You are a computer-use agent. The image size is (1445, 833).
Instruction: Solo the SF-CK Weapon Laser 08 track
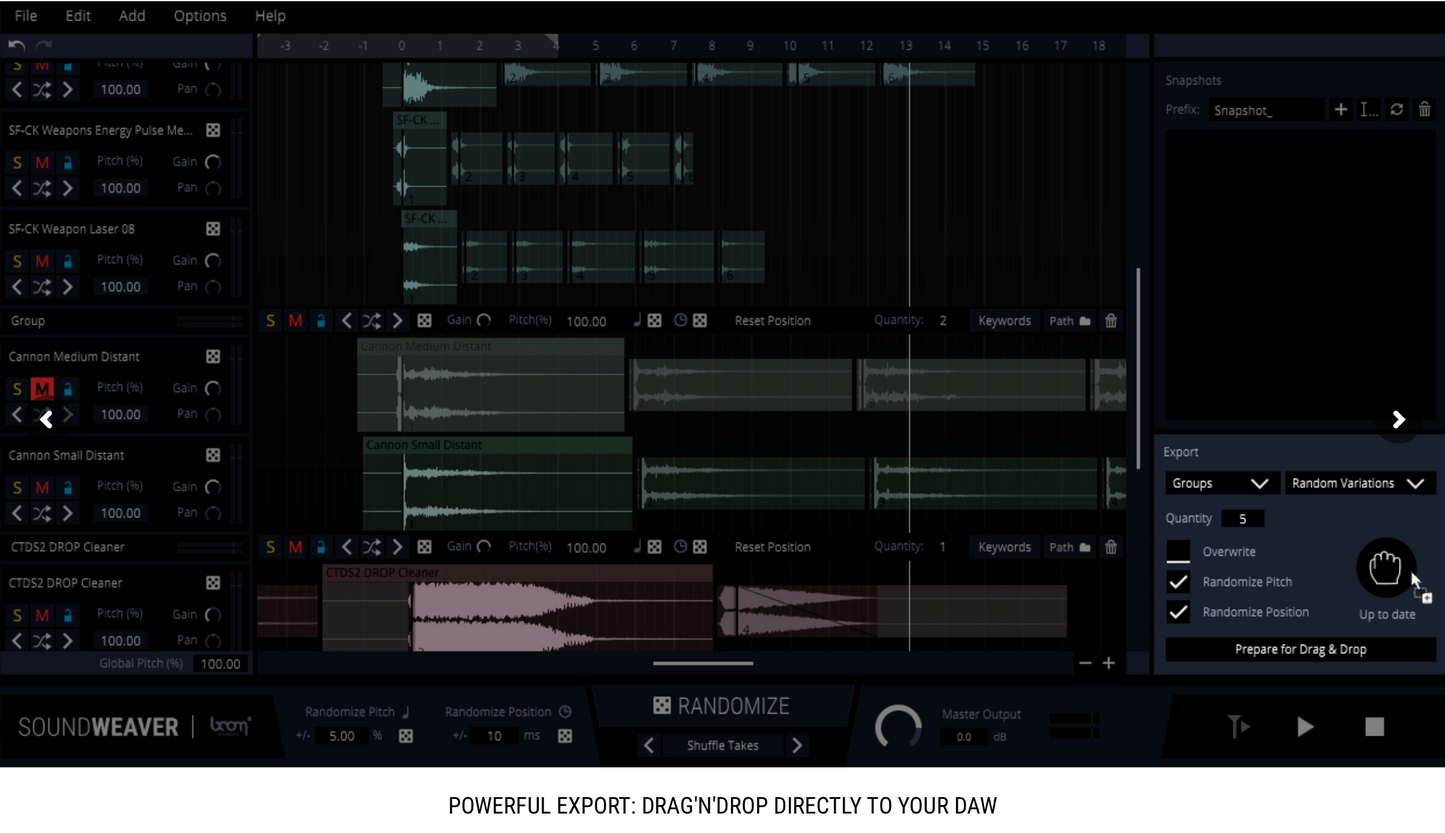pyautogui.click(x=17, y=259)
